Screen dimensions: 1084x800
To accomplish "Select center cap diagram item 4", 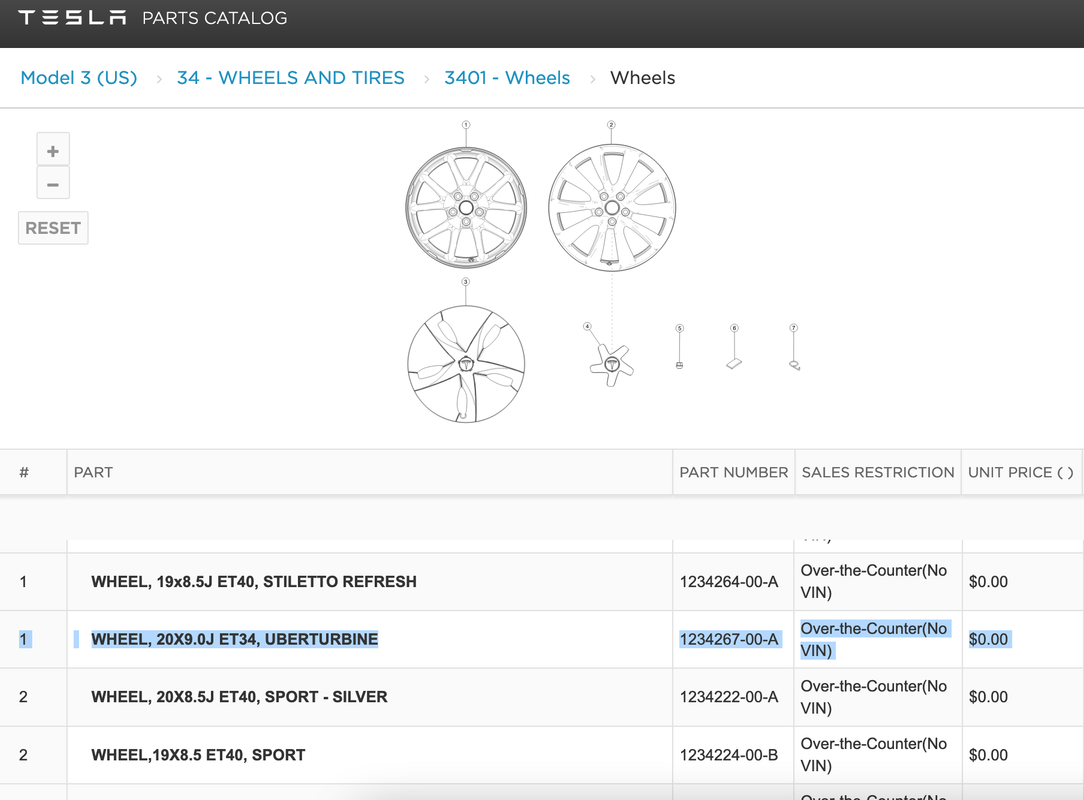I will pos(612,364).
